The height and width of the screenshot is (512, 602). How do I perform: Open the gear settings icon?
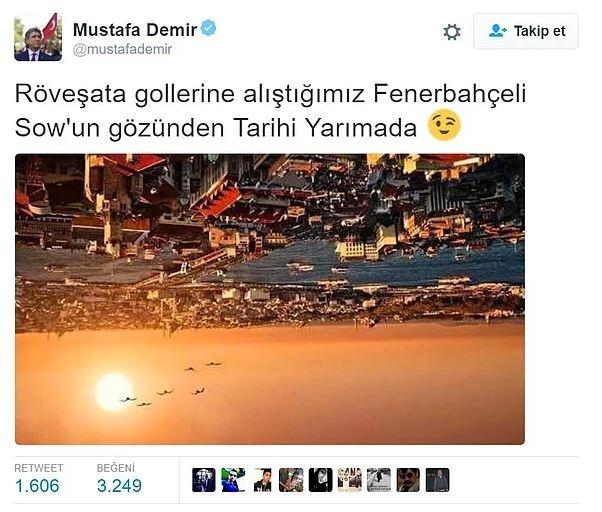452,32
